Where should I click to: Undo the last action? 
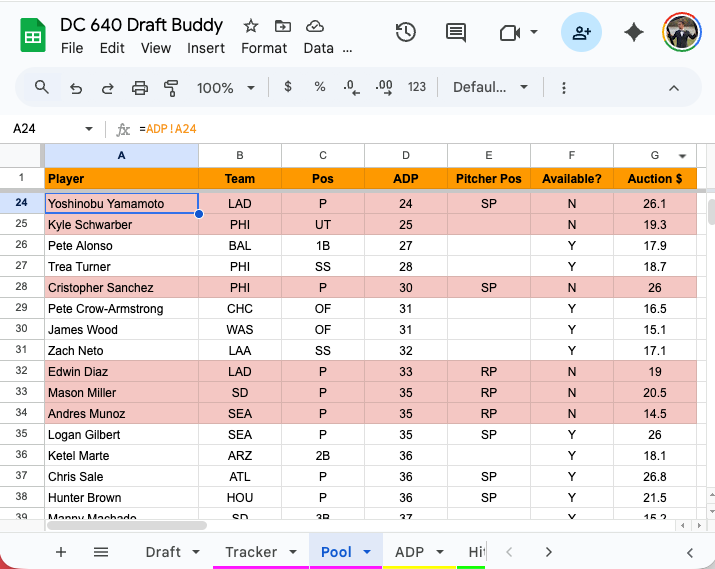coord(76,88)
